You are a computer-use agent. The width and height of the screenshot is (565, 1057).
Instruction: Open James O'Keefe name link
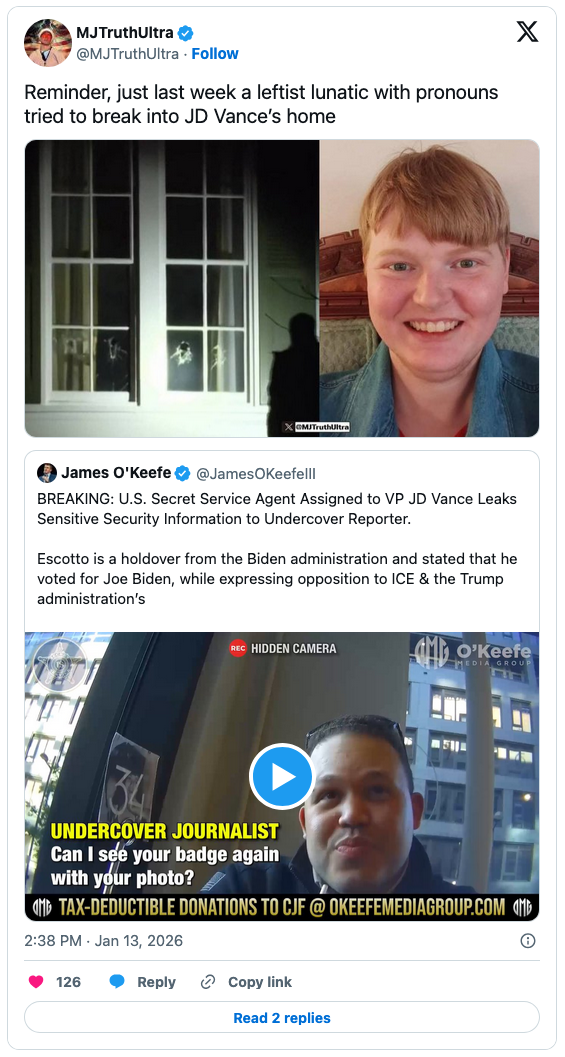(x=116, y=473)
